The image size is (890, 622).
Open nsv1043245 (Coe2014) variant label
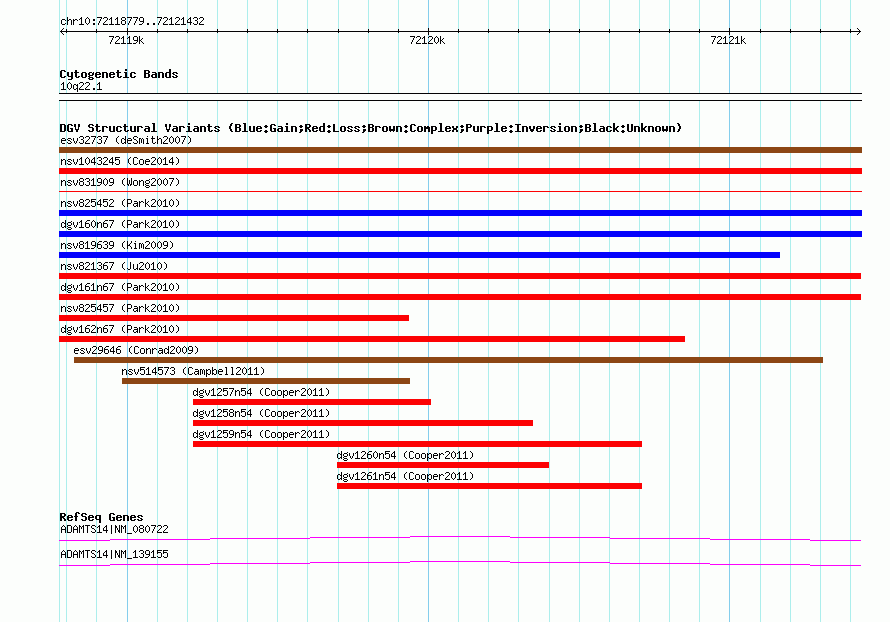[120, 161]
